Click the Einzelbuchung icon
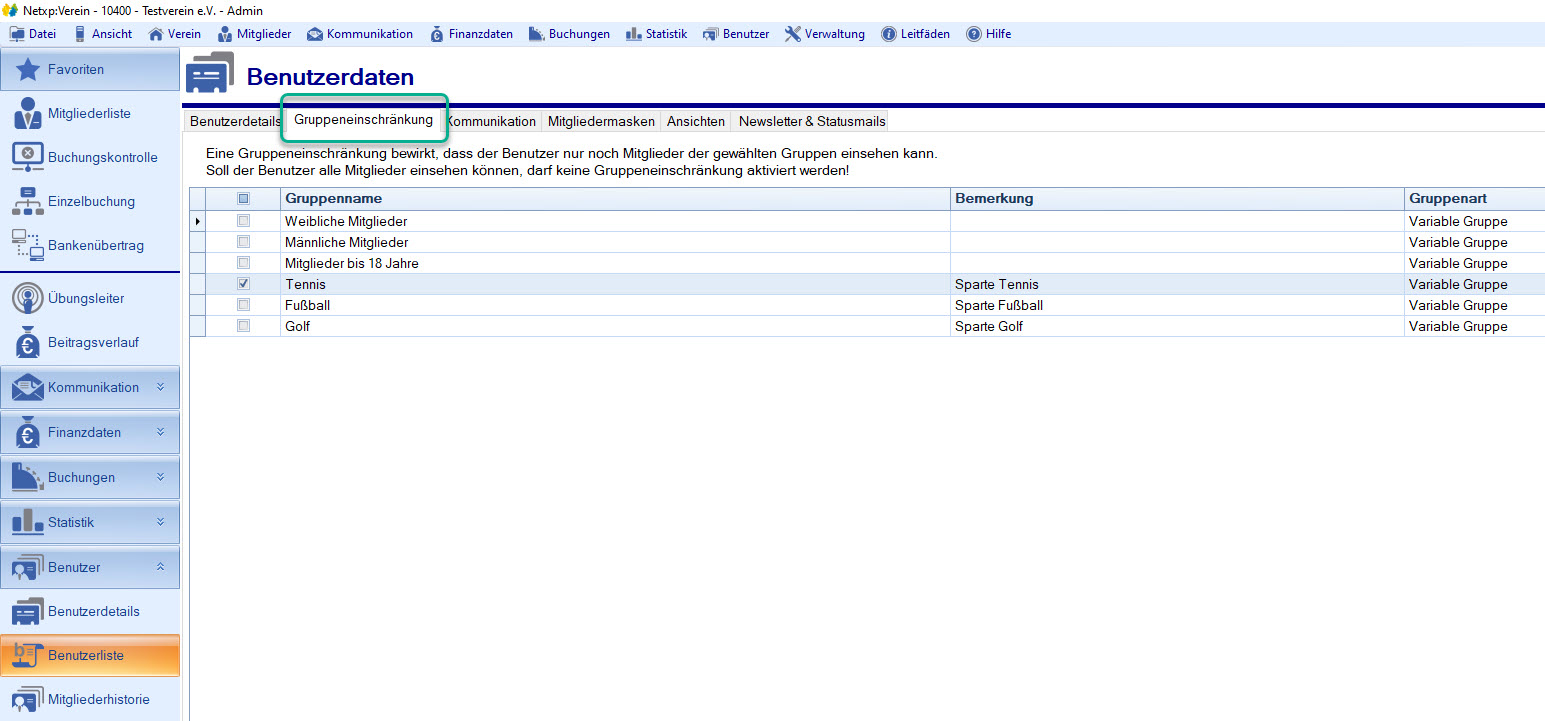This screenshot has height=721, width=1545. [x=27, y=201]
